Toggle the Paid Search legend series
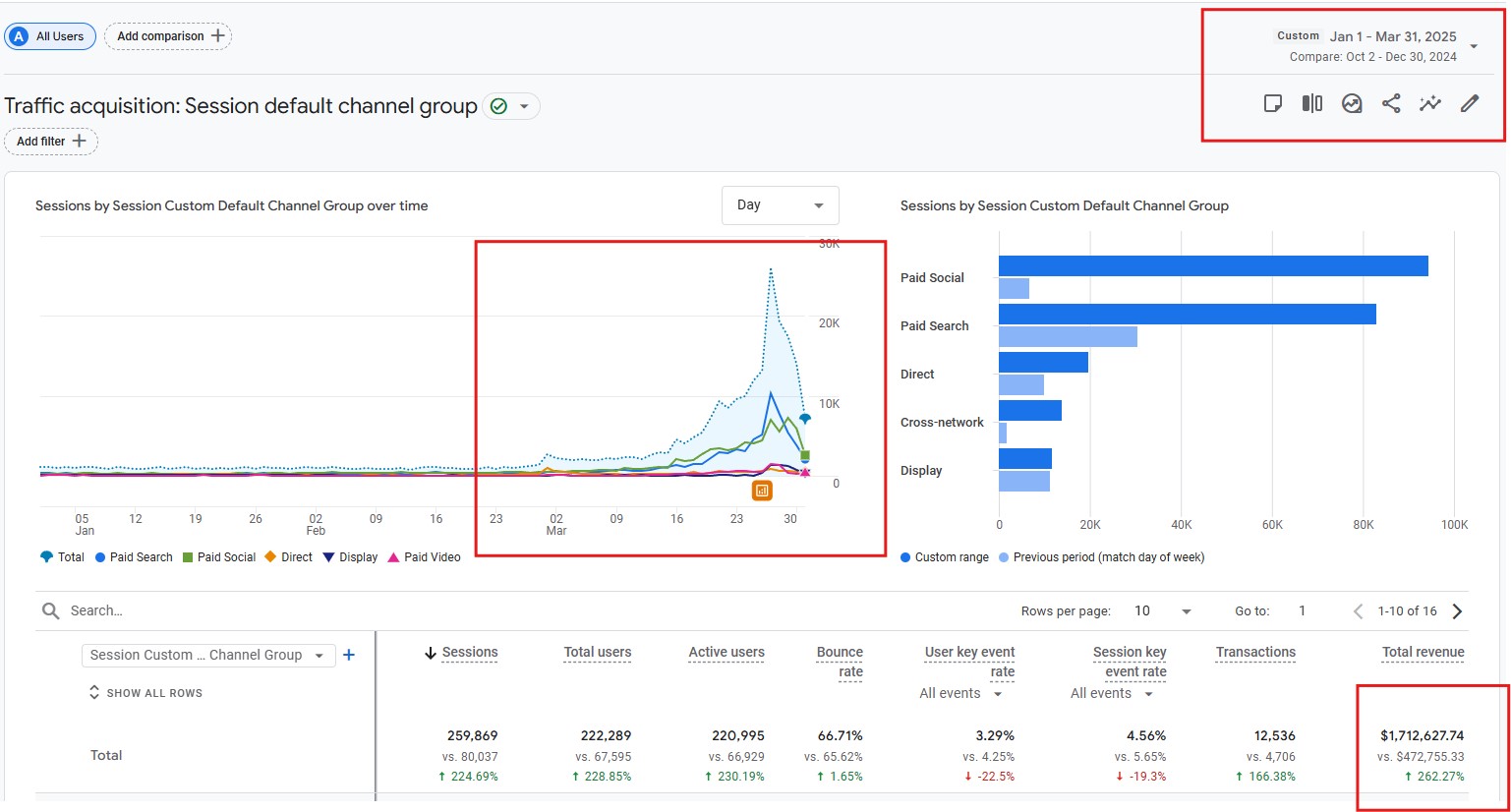Screen dimensions: 1511x812 [134, 557]
